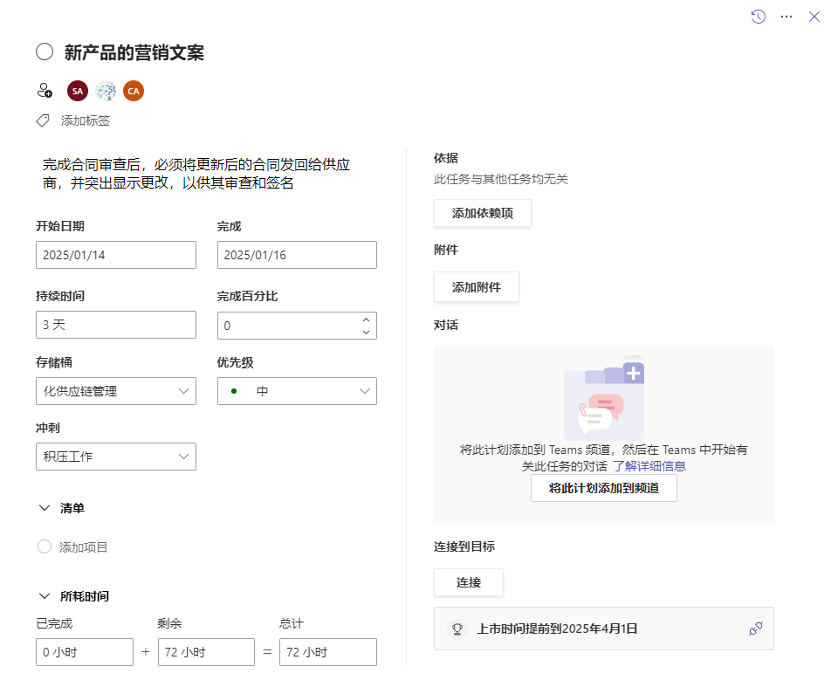
Task: Mark 新产品的营销文案 task as complete
Action: [45, 52]
